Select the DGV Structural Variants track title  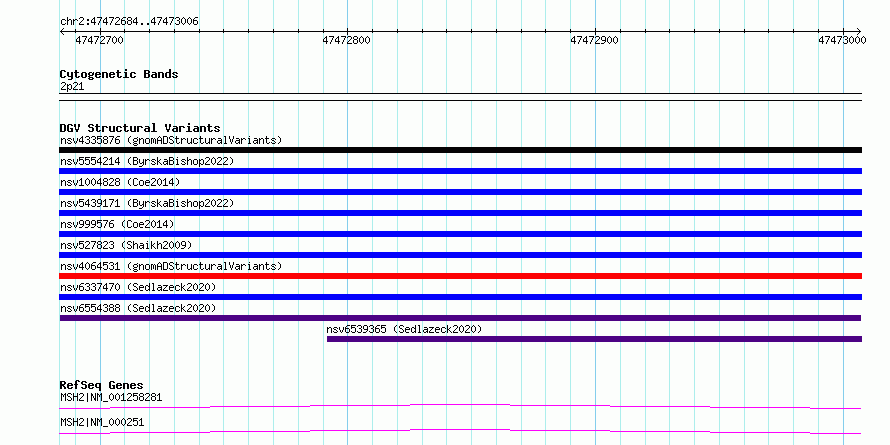pyautogui.click(x=140, y=128)
